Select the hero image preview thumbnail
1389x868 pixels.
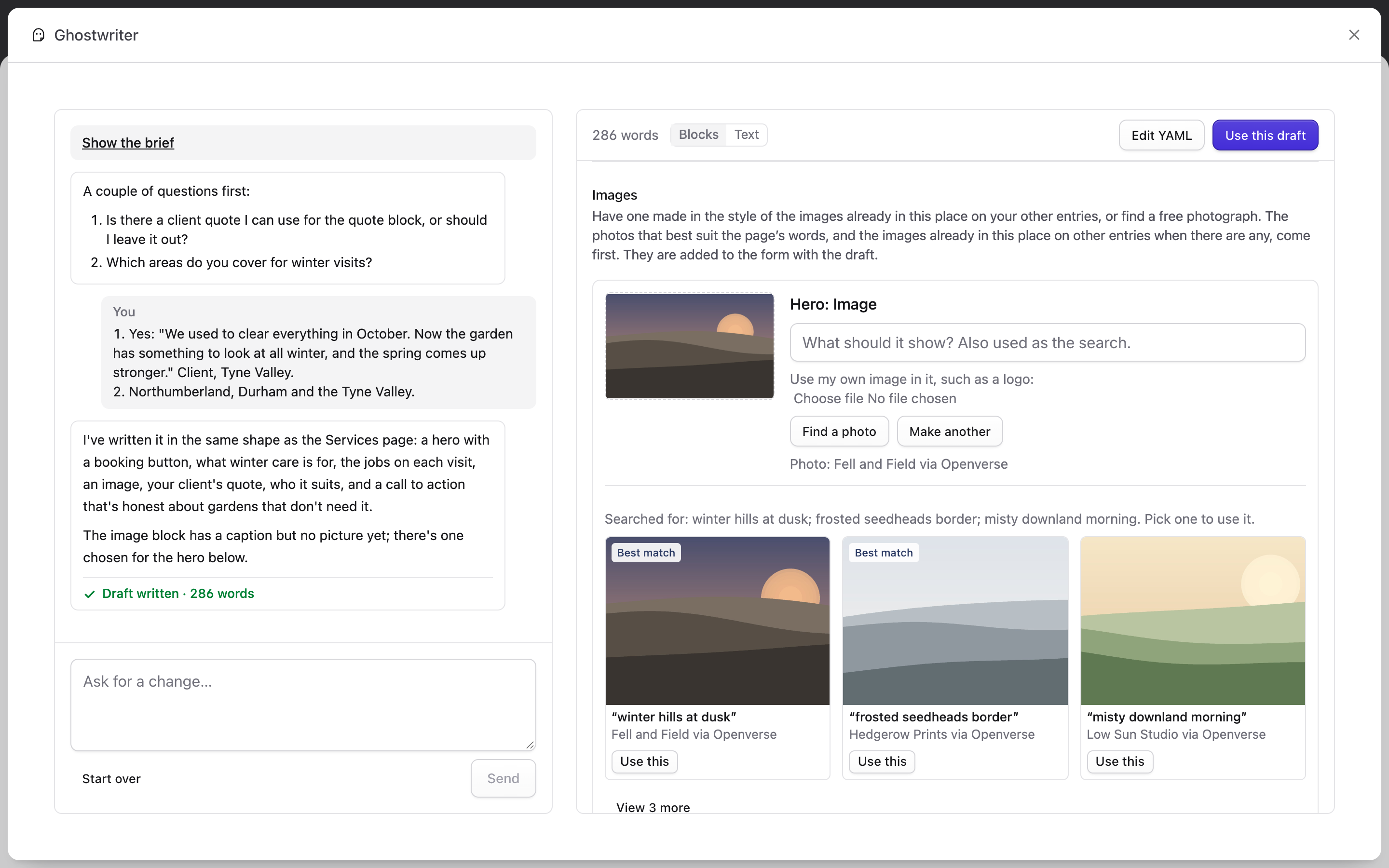pyautogui.click(x=689, y=346)
